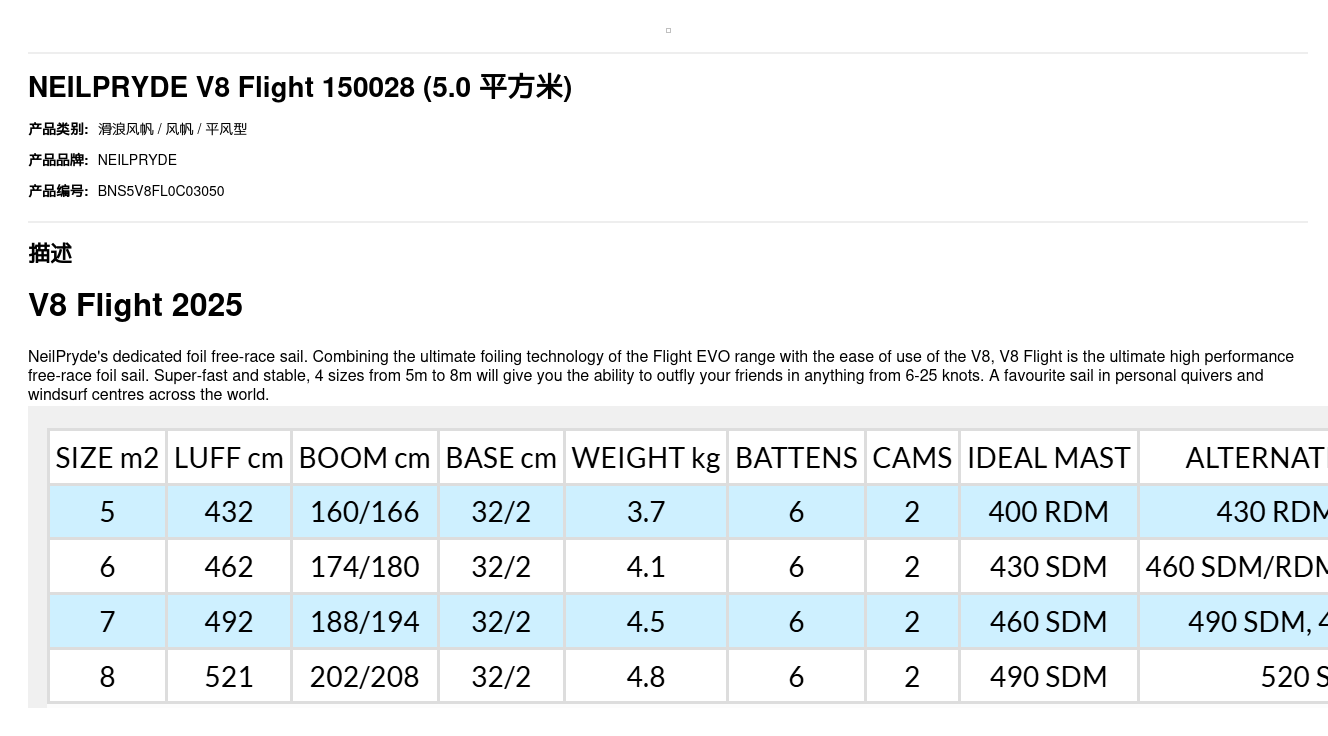Click the IDEAL MAST column header
Screen dimensions: 1328x736
1048,458
